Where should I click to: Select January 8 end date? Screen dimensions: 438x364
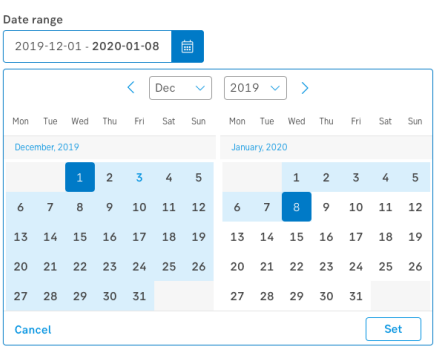tap(297, 207)
